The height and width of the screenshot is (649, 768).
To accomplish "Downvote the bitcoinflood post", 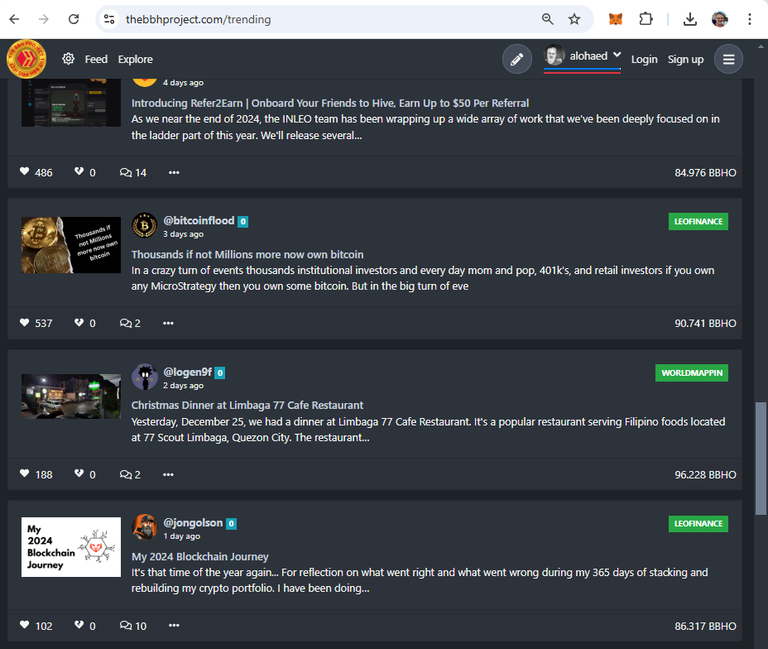I will 79,322.
